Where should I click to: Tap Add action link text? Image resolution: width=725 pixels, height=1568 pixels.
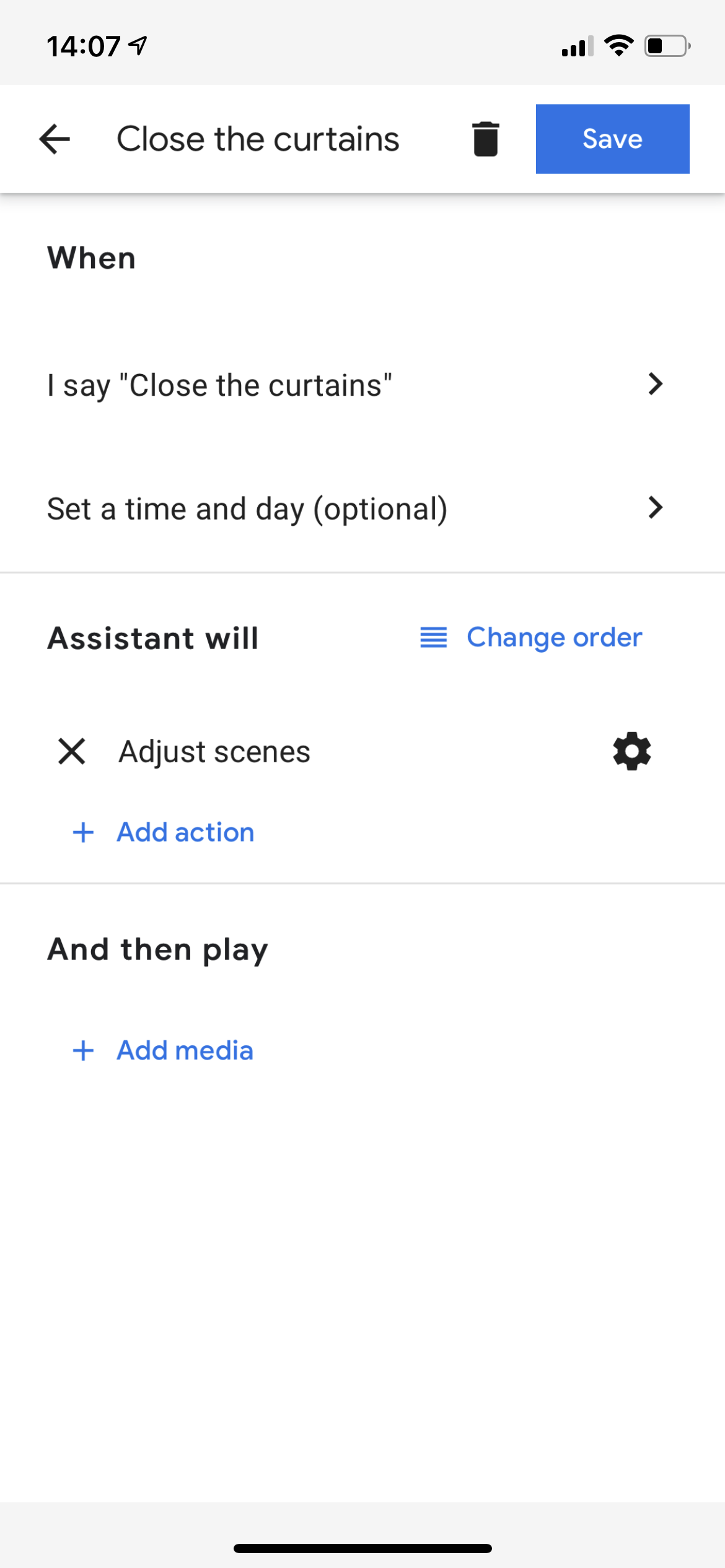click(185, 832)
